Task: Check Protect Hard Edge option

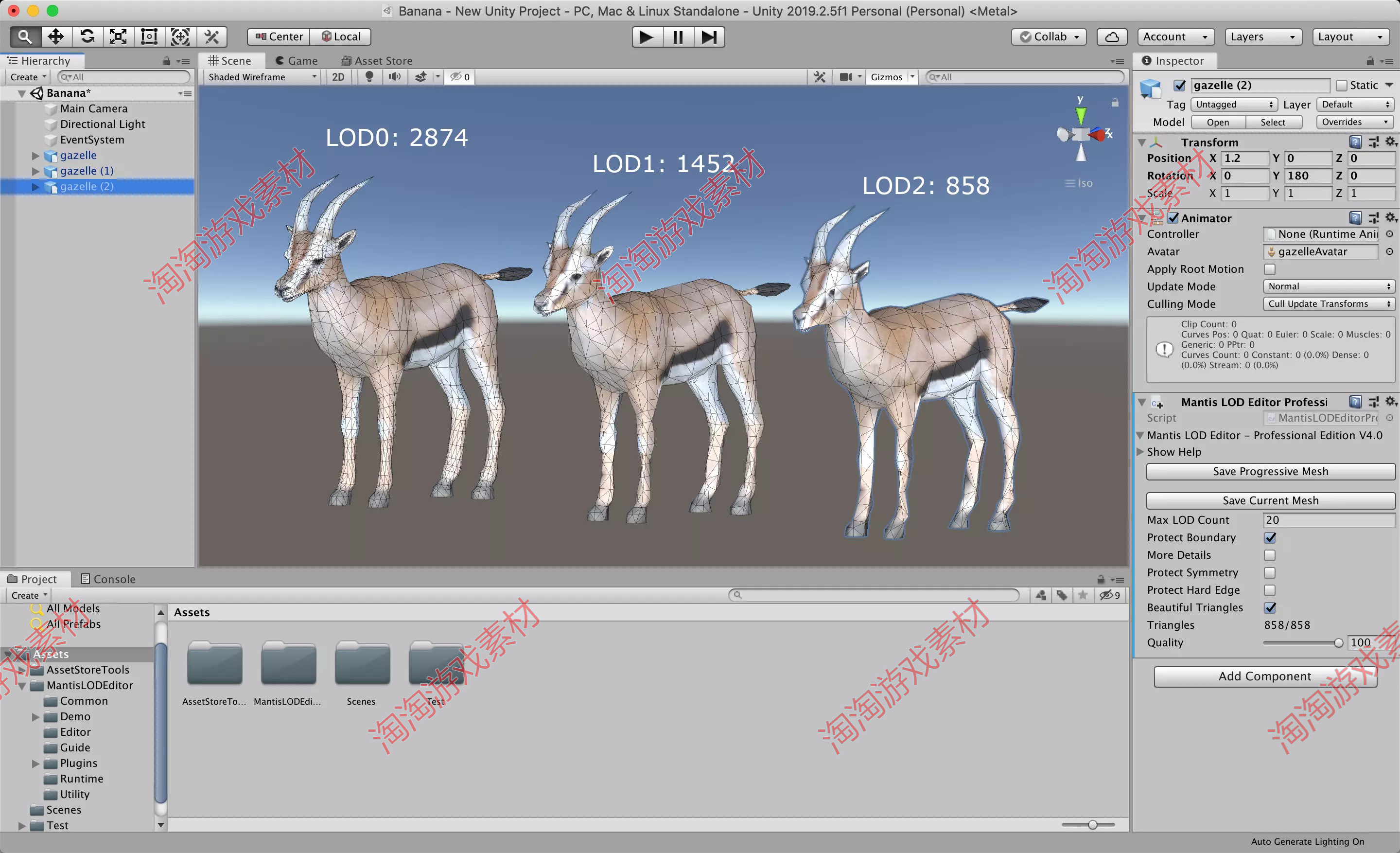Action: tap(1269, 590)
